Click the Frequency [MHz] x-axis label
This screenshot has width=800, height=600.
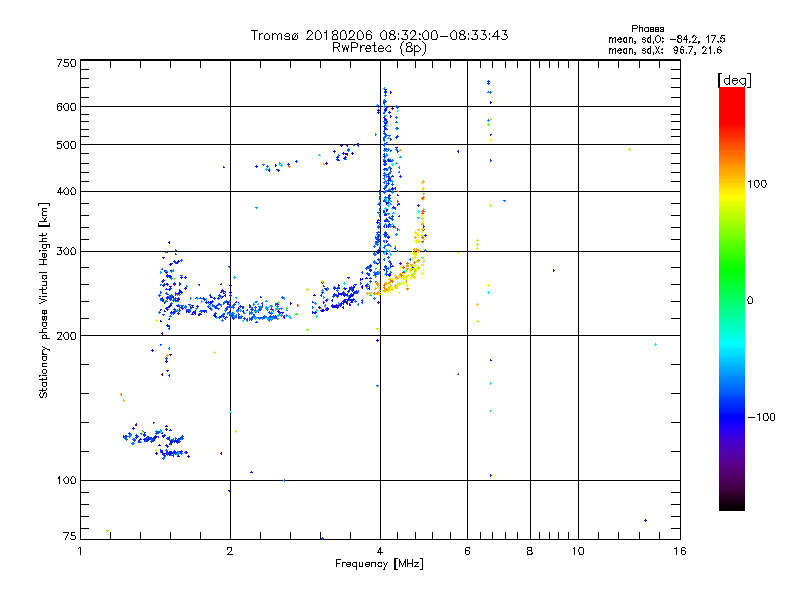[379, 565]
